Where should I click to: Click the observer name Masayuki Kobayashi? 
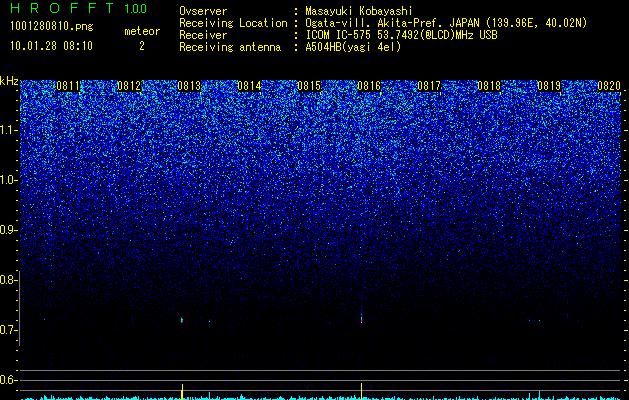coord(359,11)
